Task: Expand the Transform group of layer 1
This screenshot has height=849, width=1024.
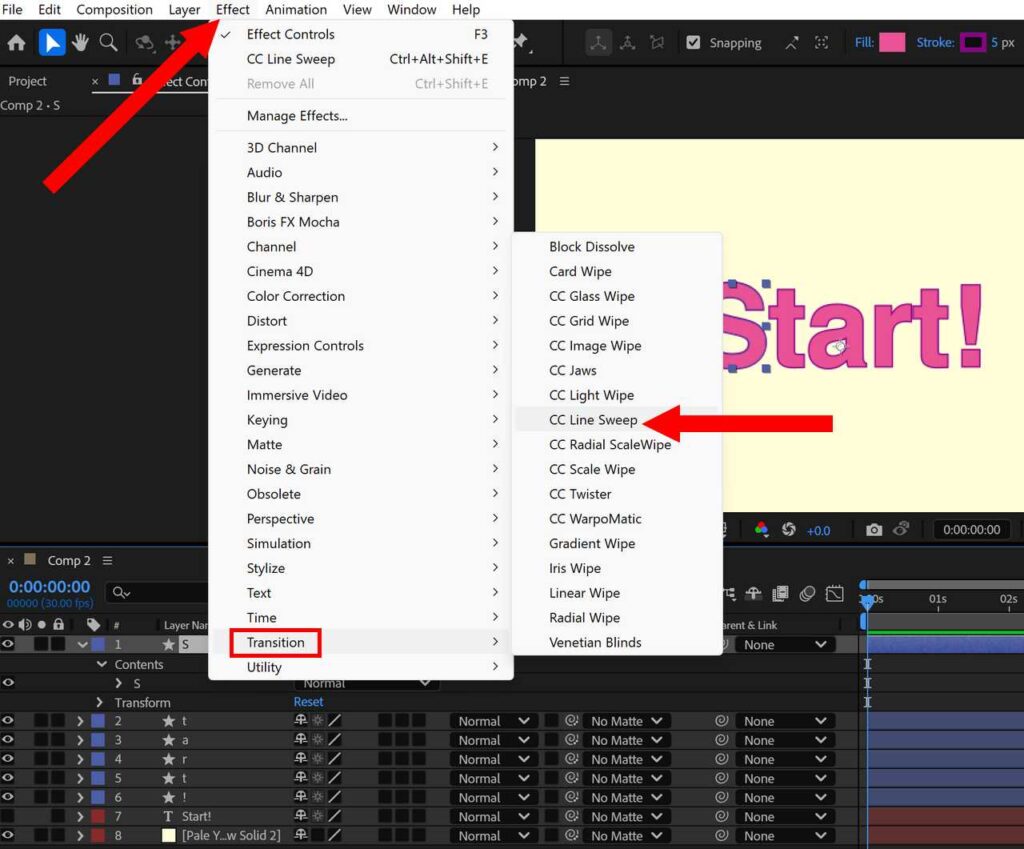Action: click(x=99, y=702)
